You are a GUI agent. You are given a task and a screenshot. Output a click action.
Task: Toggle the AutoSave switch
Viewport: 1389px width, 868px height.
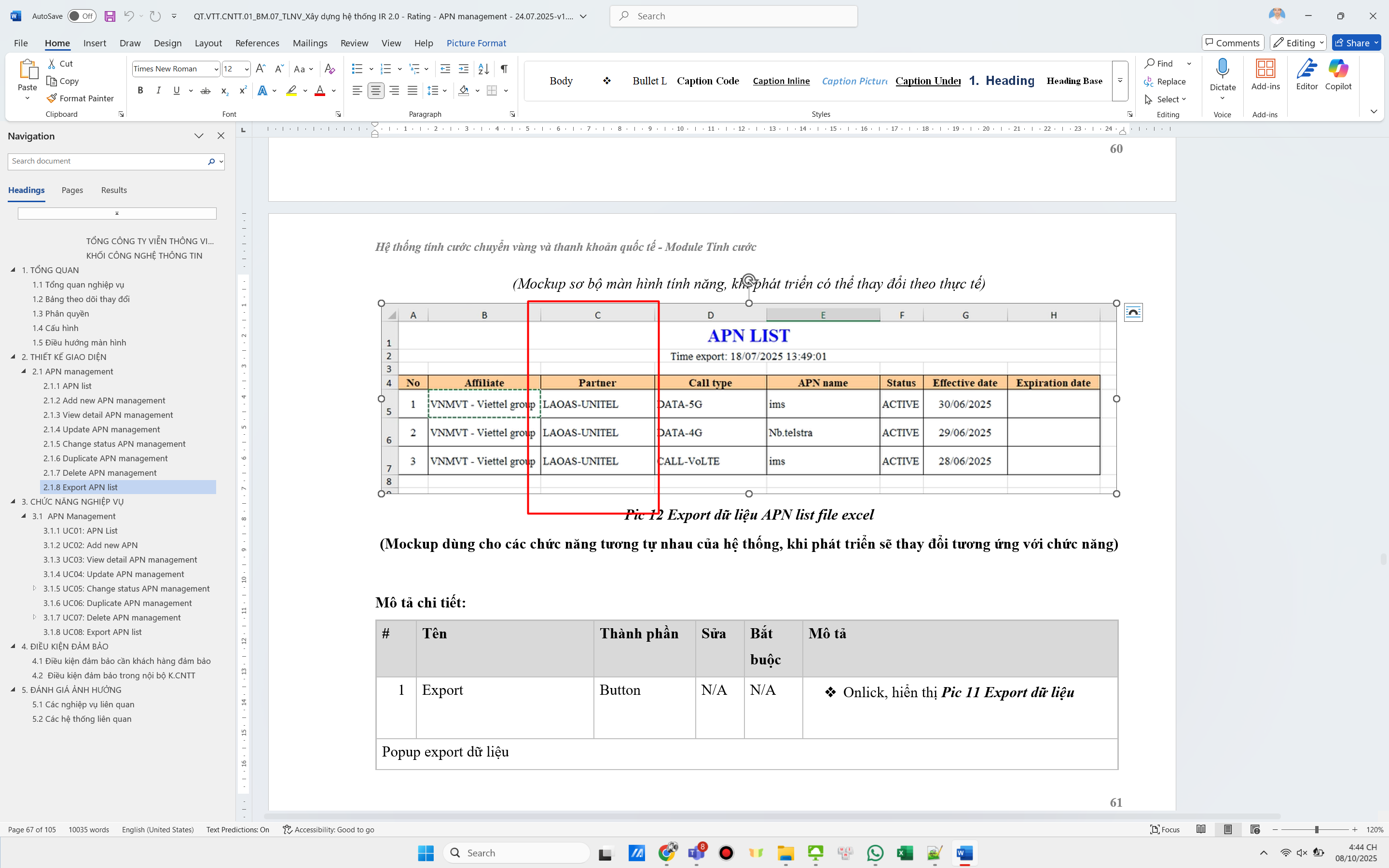[82, 16]
